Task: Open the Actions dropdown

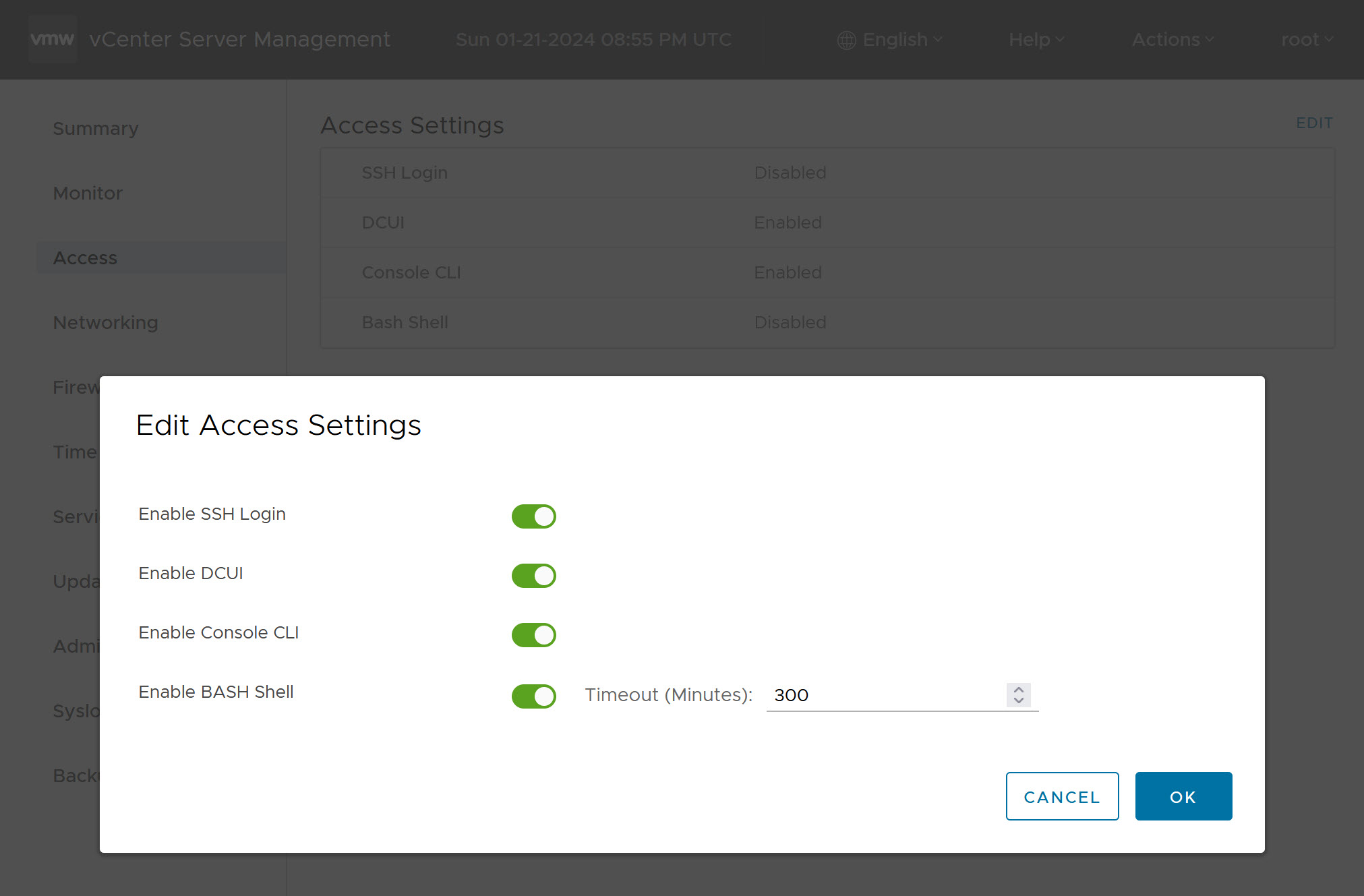Action: 1173,40
